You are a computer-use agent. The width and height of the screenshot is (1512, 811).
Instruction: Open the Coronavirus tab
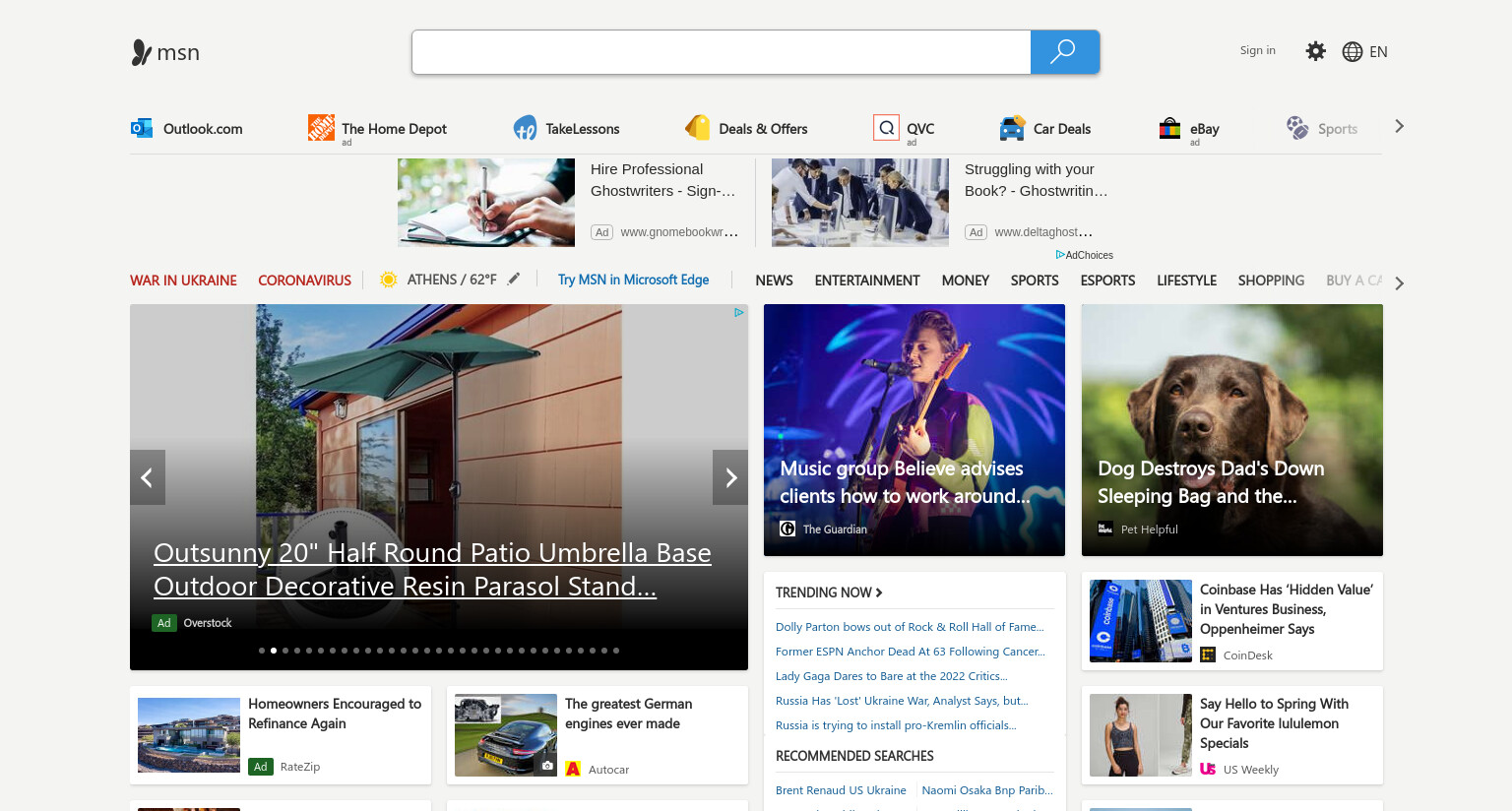click(x=304, y=281)
